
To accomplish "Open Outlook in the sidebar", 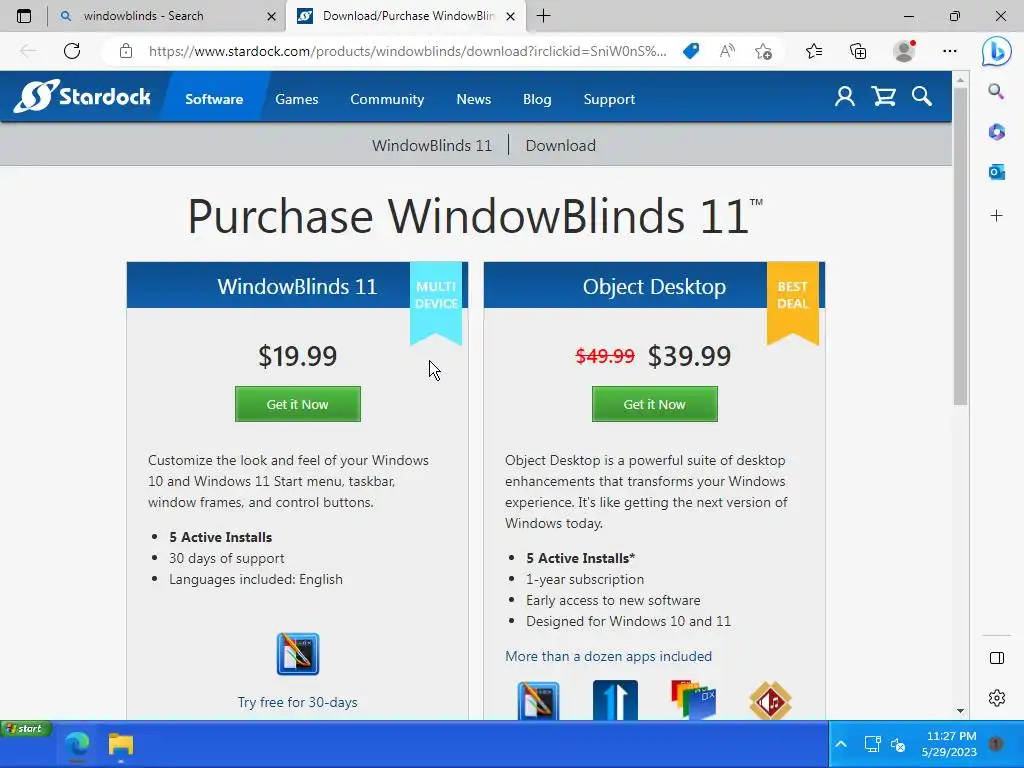I will (996, 172).
